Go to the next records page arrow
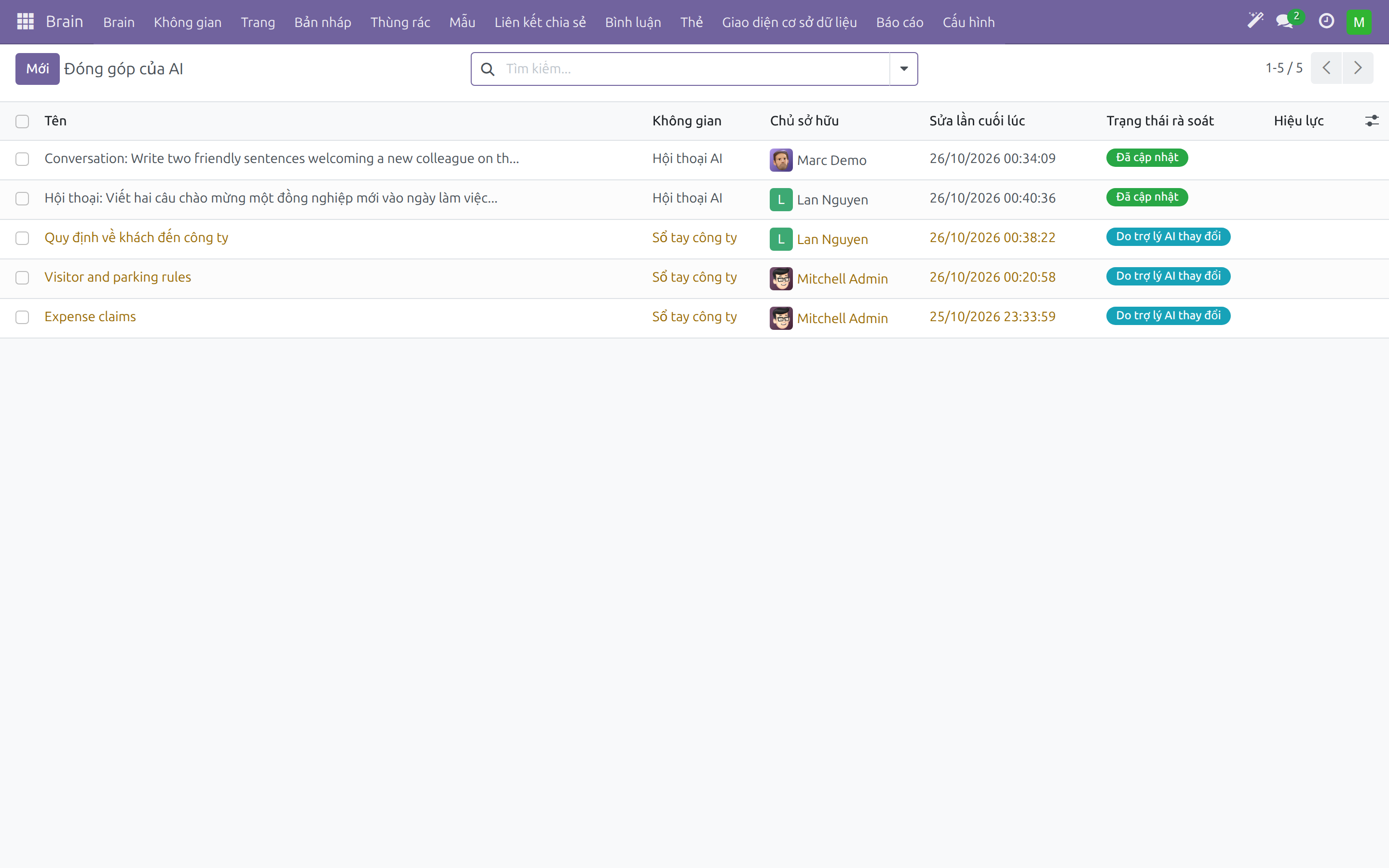 (1358, 68)
